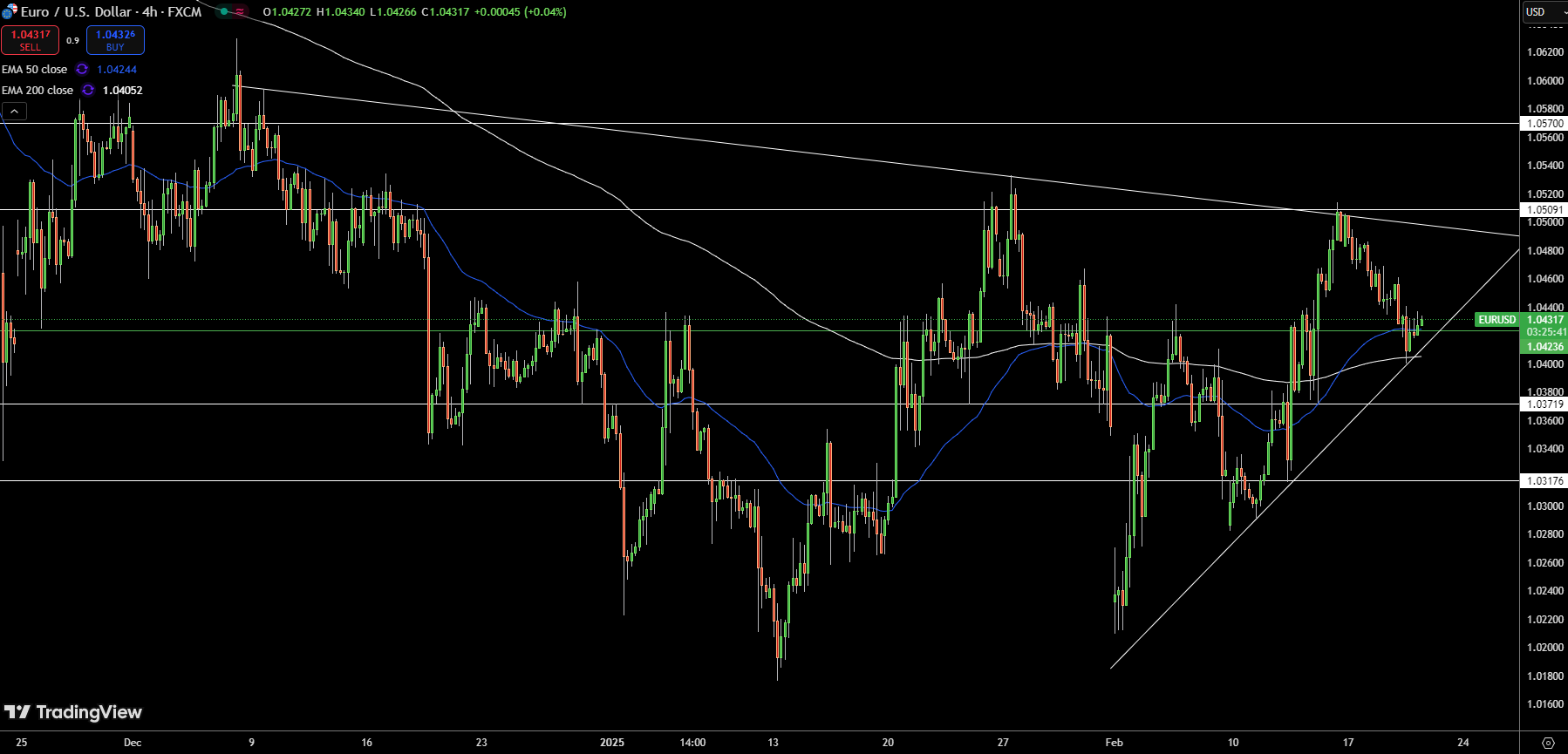Screen dimensions: 1568x754
Task: Click the green market status dot indicator
Action: (x=224, y=12)
